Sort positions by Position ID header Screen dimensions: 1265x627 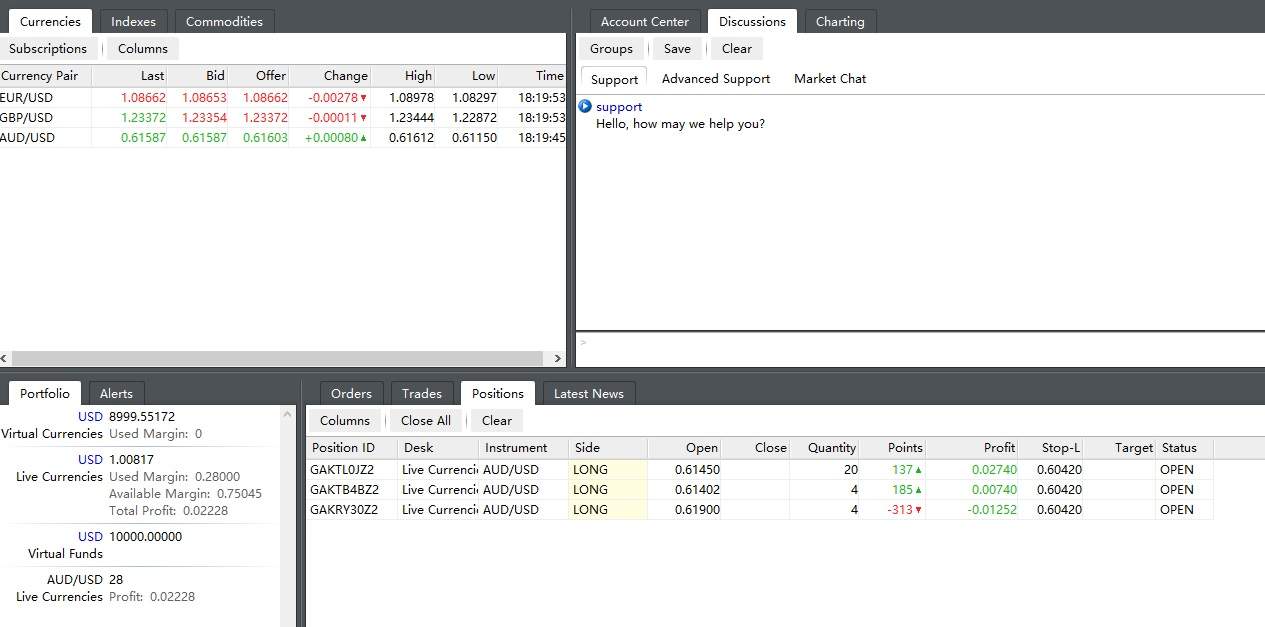352,447
